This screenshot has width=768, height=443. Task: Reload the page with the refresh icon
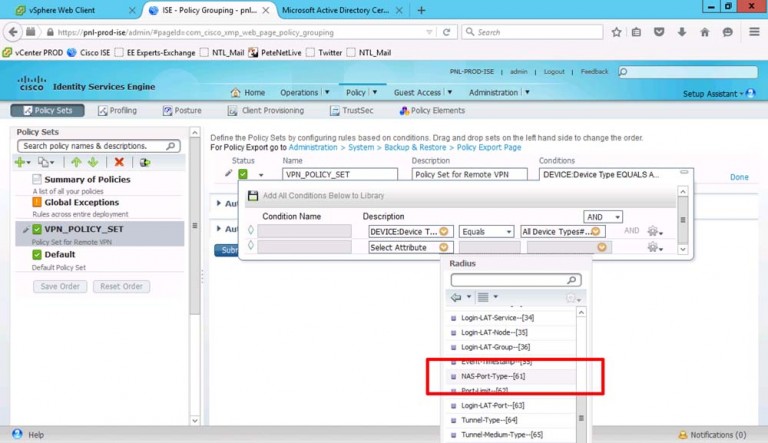[x=446, y=32]
